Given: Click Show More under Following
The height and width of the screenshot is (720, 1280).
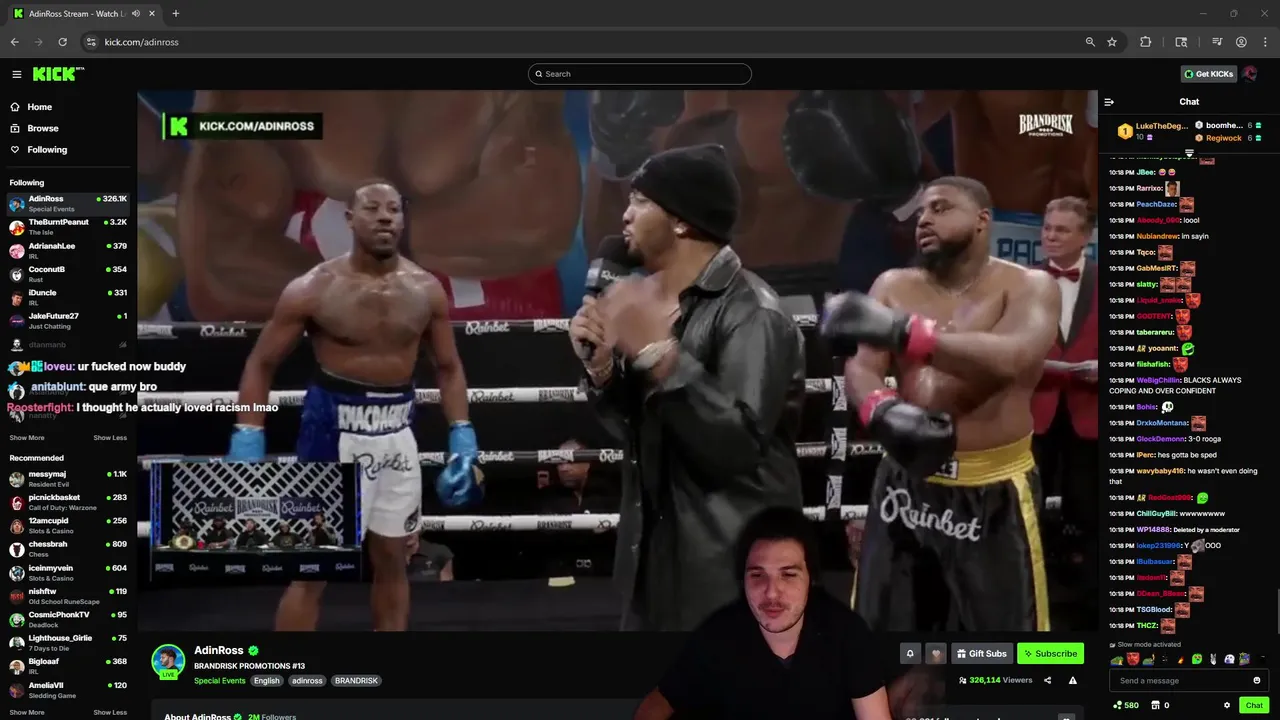Looking at the screenshot, I should pyautogui.click(x=27, y=438).
